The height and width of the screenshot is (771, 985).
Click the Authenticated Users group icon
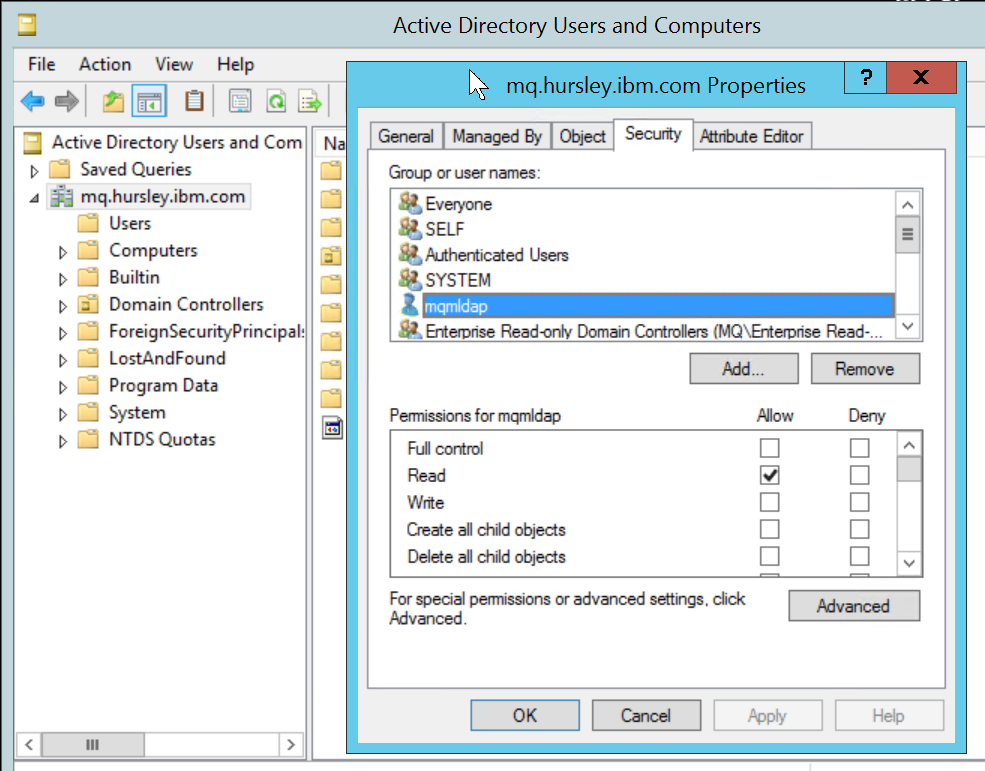coord(410,254)
